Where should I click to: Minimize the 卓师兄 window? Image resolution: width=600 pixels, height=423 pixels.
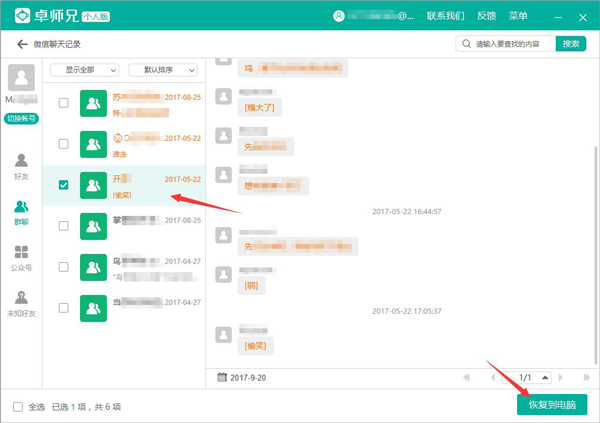[558, 17]
